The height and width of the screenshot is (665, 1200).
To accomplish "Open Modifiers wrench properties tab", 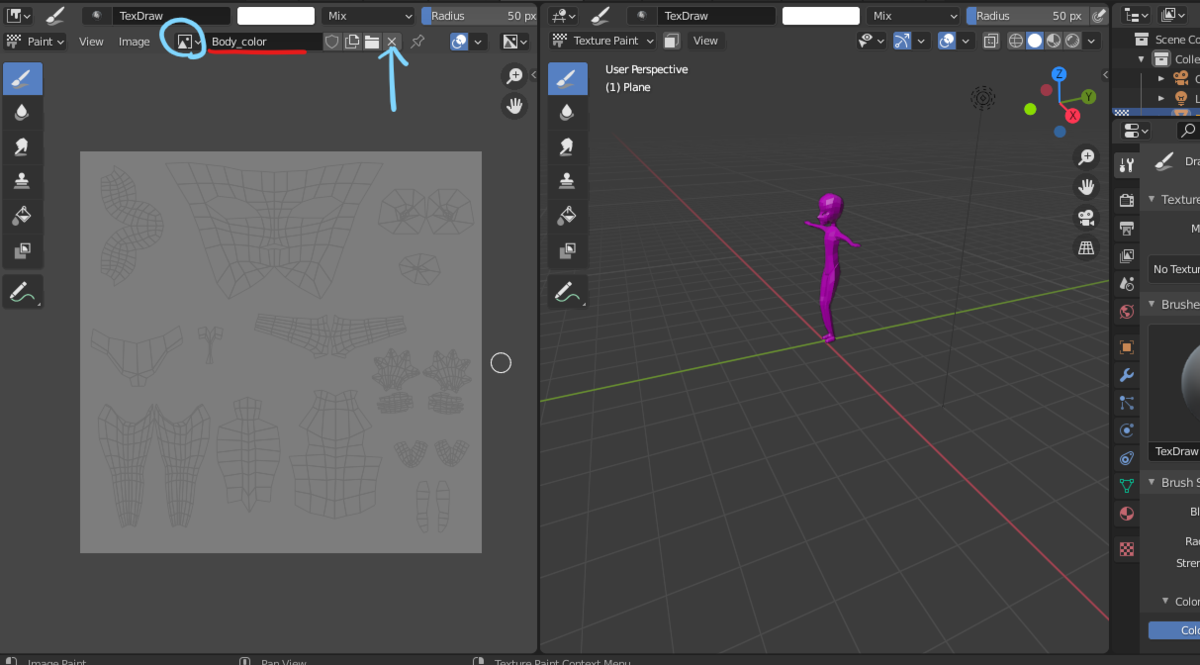I will click(1127, 375).
